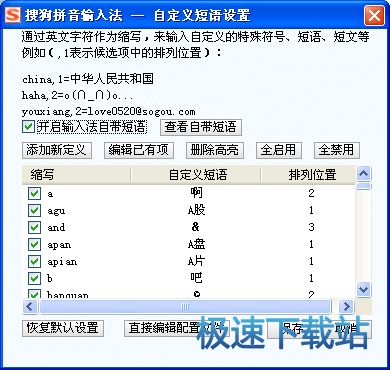This screenshot has height=370, width=390.
Task: Toggle the checkbox for row "banquan"
Action: tap(34, 294)
